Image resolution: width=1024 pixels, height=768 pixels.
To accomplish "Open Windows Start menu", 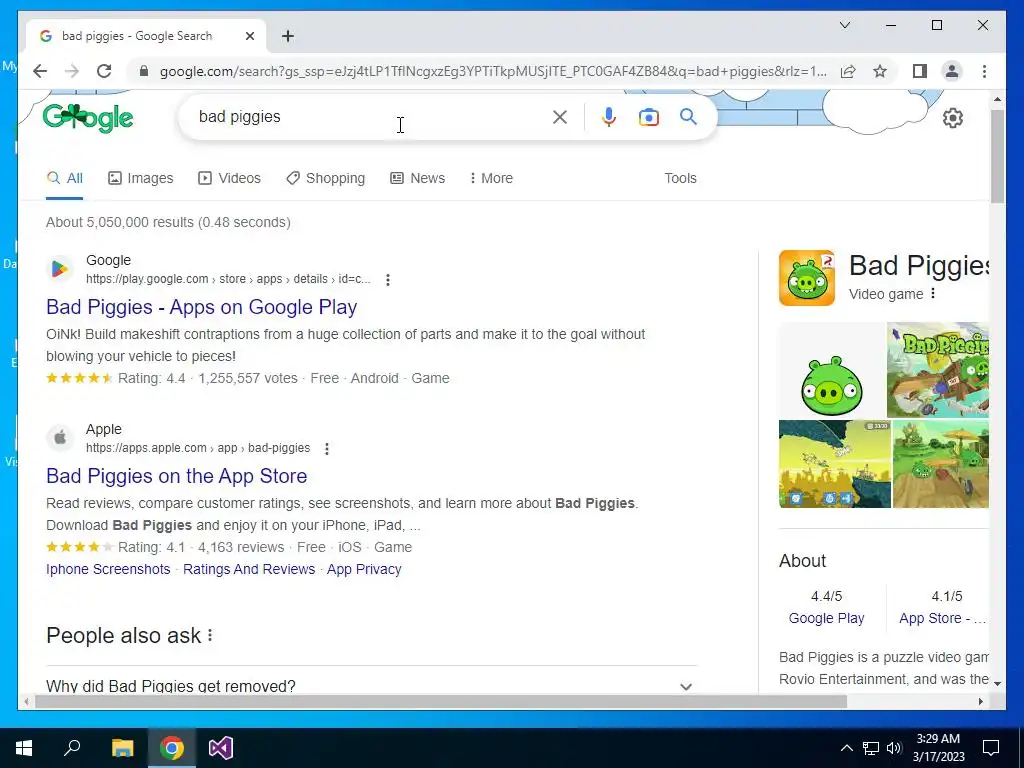I will click(x=24, y=748).
